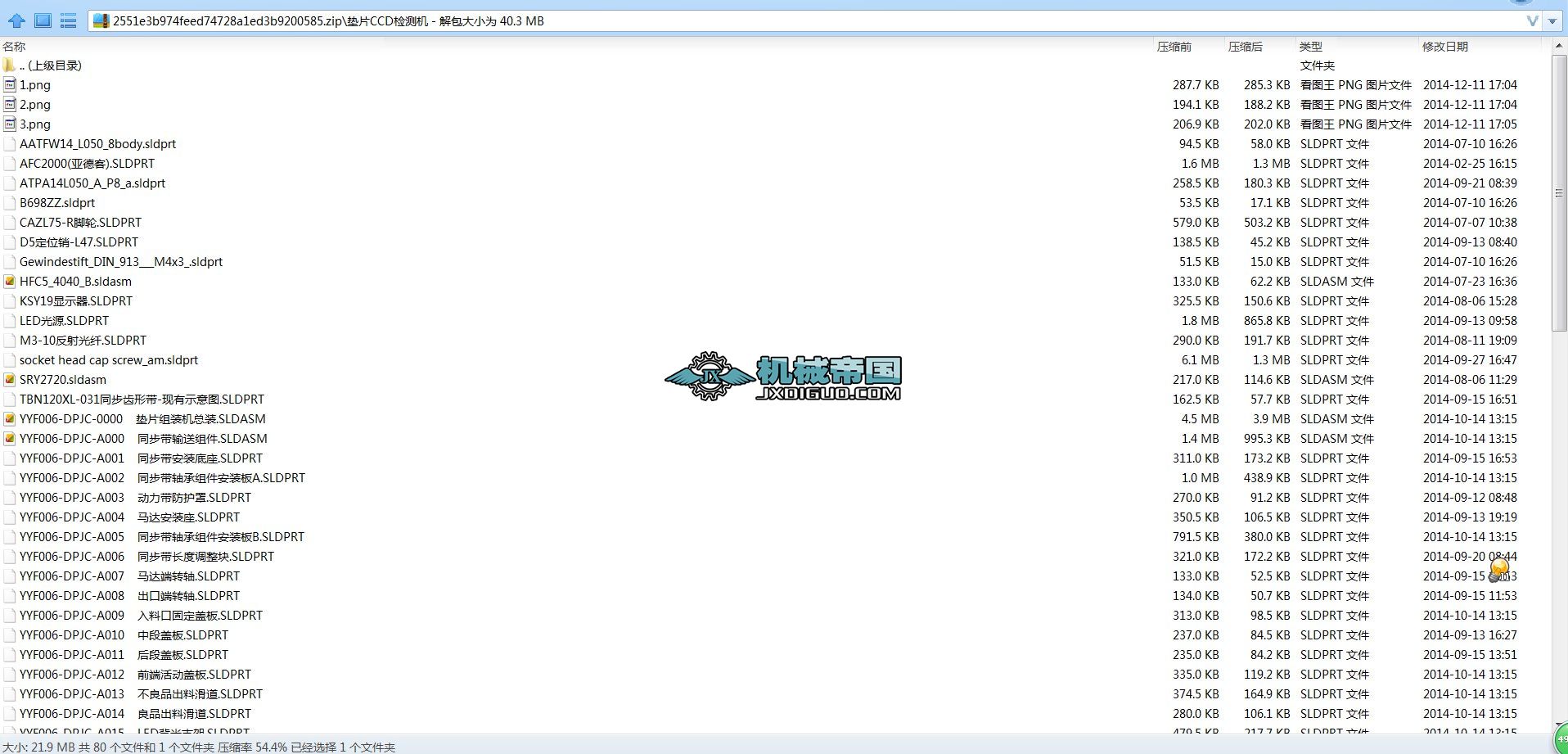Select YYF006-DPJC-A002 同步带轴承组件安装板A.SLDPRT
1568x754 pixels.
point(163,478)
